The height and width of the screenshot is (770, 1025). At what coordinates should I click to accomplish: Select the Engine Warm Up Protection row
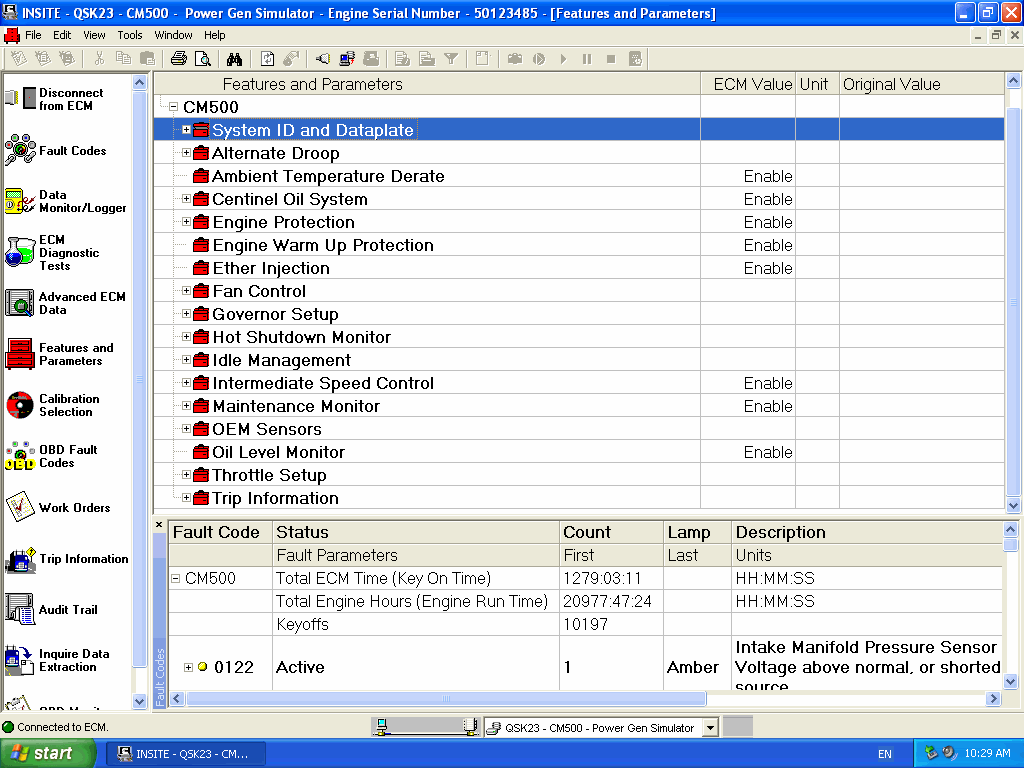pyautogui.click(x=322, y=245)
